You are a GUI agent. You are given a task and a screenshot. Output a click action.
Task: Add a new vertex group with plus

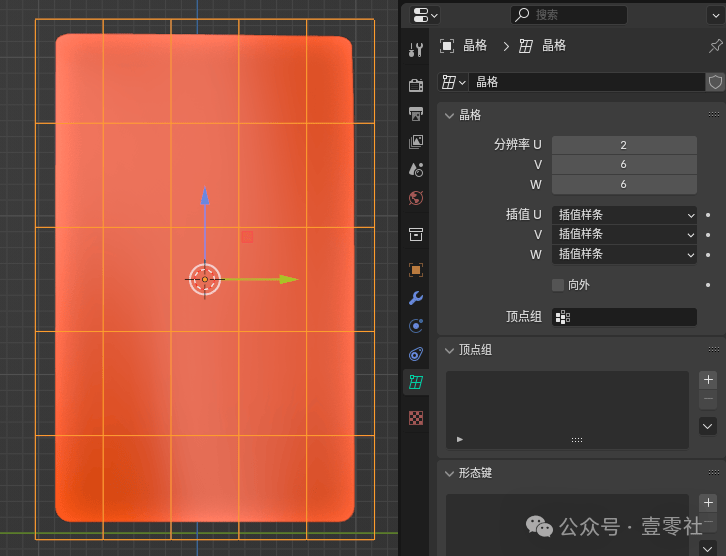point(708,380)
